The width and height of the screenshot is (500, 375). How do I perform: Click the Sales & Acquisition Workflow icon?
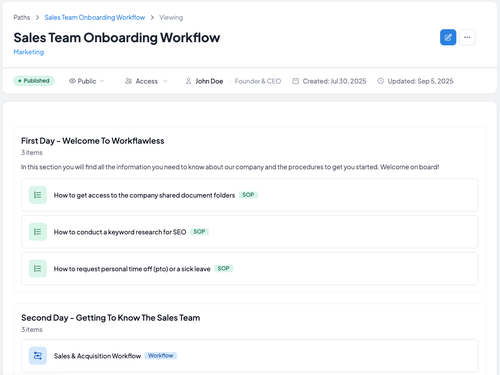(x=38, y=356)
